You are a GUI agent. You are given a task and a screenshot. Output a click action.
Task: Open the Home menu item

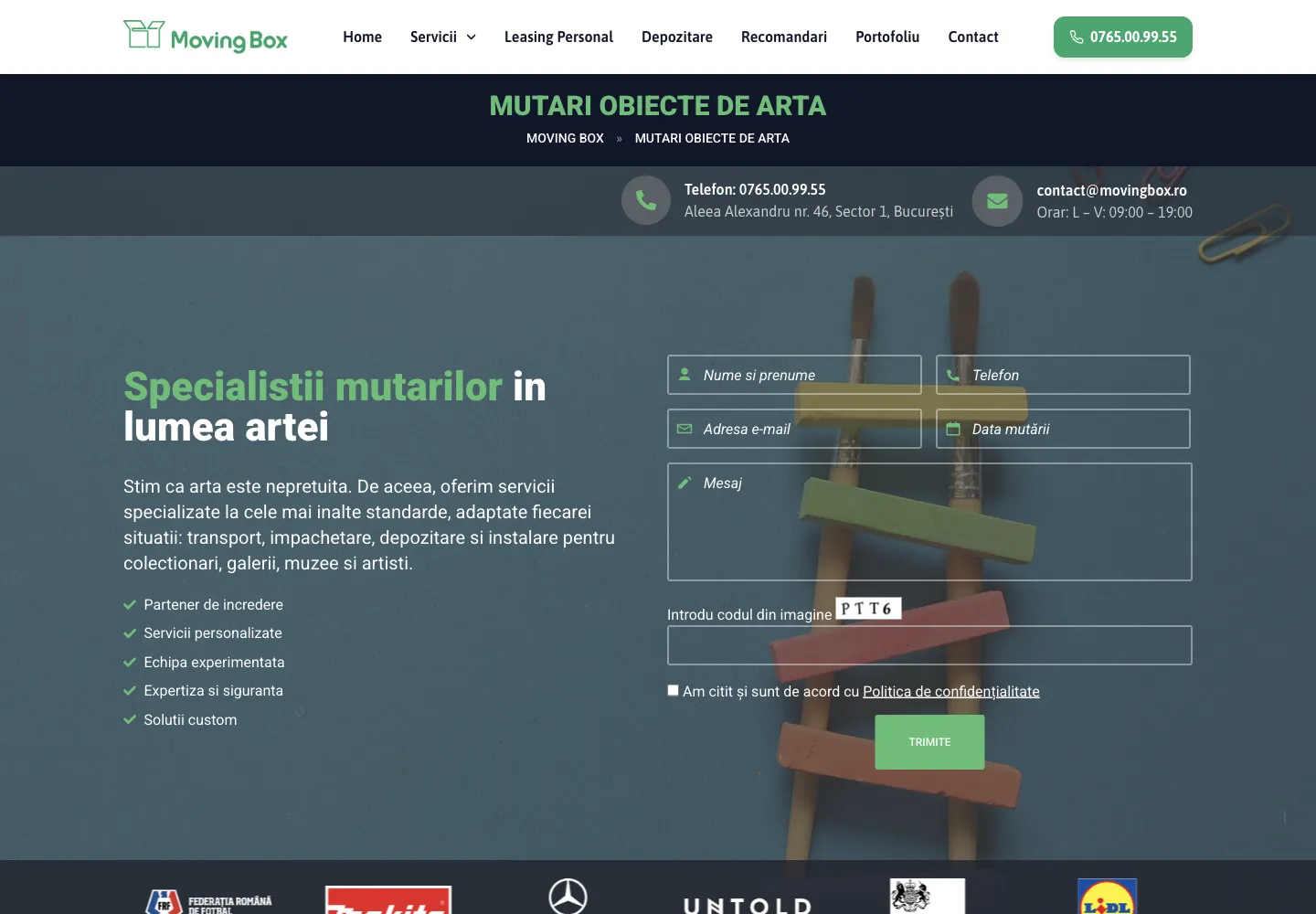pyautogui.click(x=363, y=37)
